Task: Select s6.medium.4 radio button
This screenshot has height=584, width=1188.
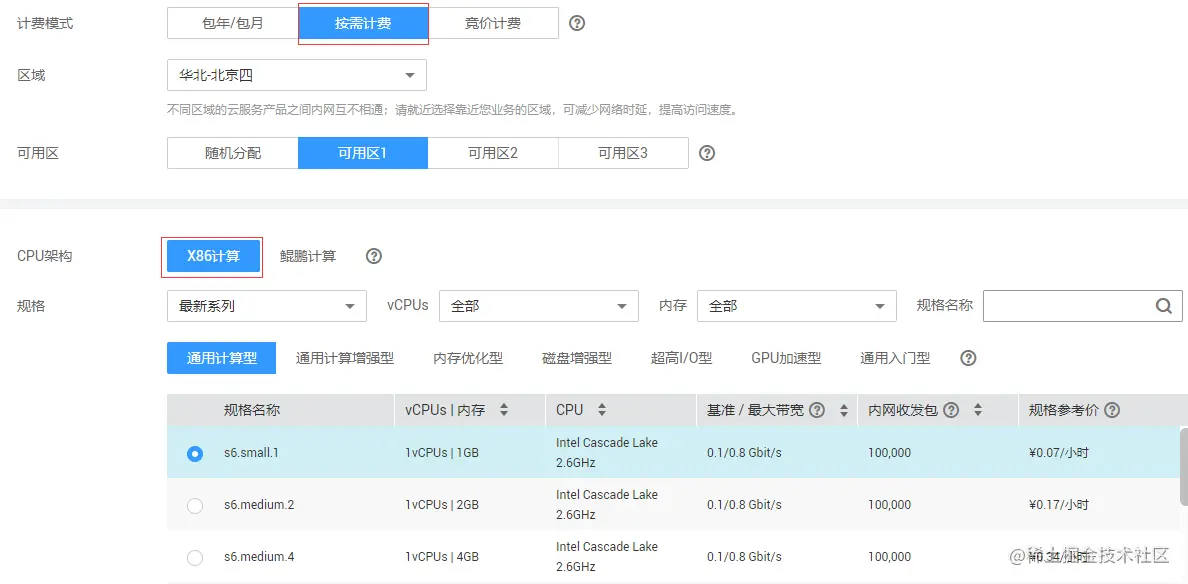Action: 195,557
